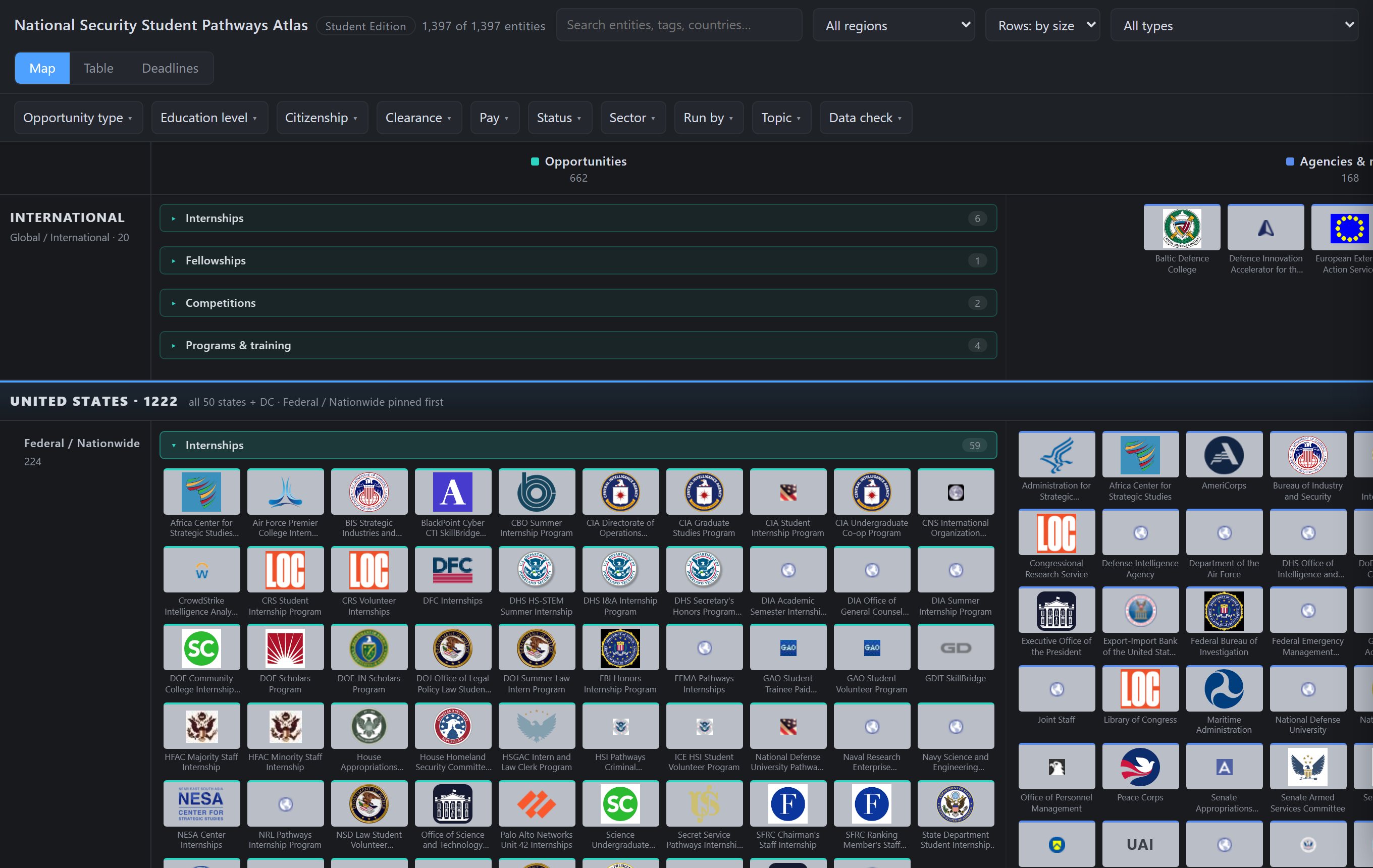The height and width of the screenshot is (868, 1373).
Task: Open the FBI Honors Internship Program card
Action: click(x=620, y=660)
